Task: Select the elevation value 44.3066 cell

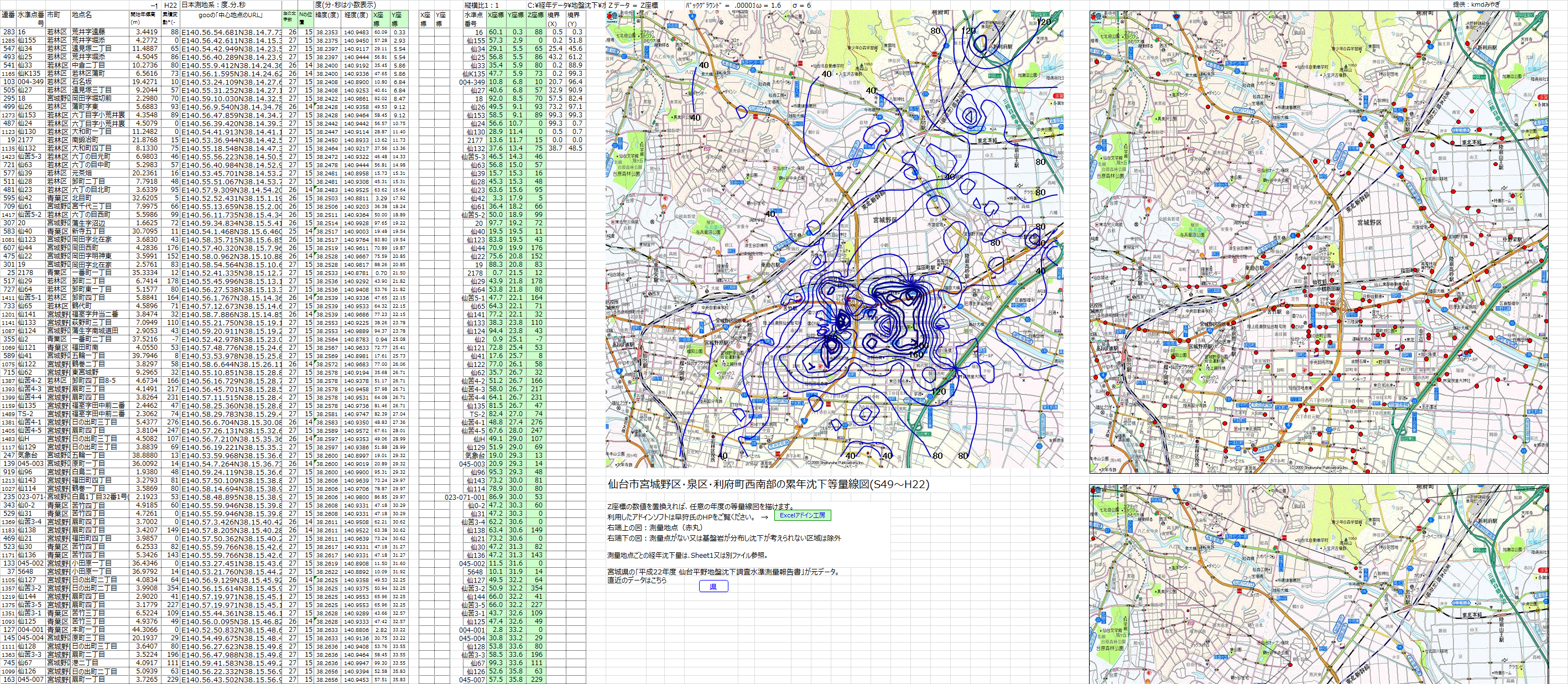Action: pos(144,630)
